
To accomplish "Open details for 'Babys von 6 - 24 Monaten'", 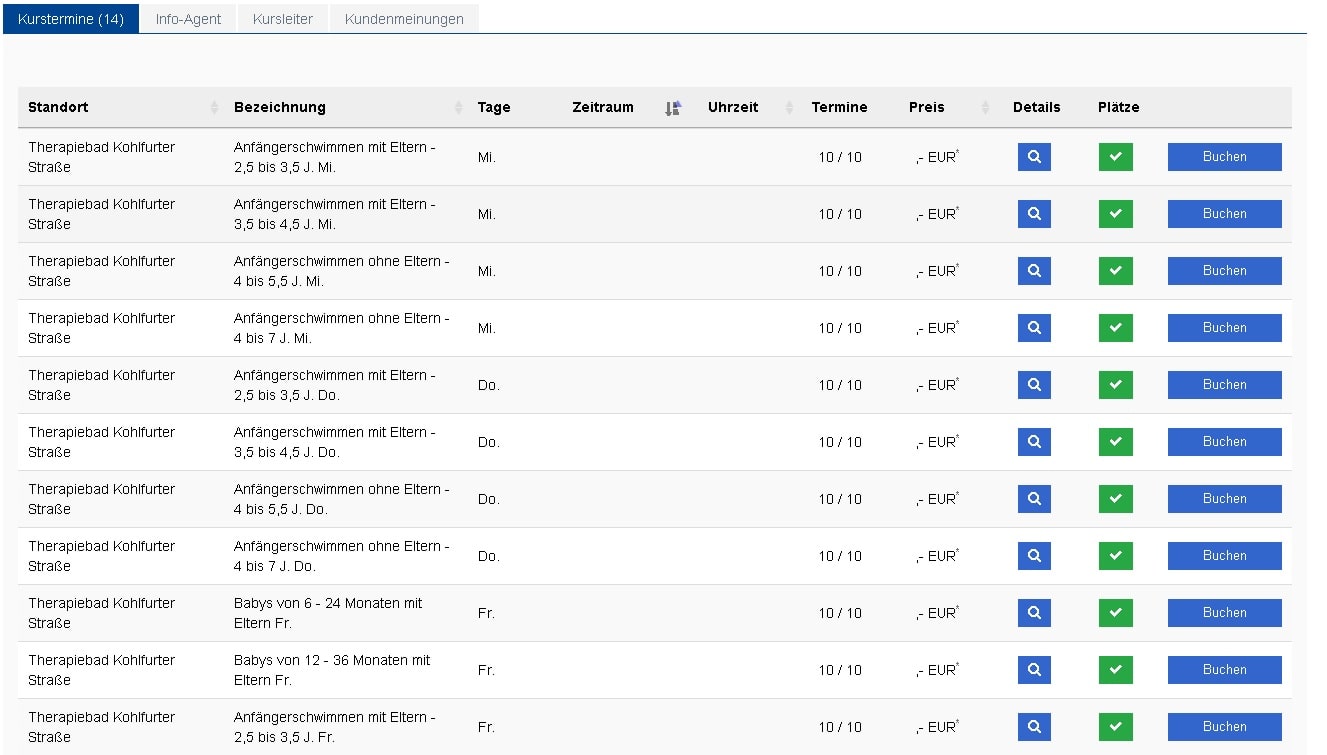I will click(x=1034, y=613).
